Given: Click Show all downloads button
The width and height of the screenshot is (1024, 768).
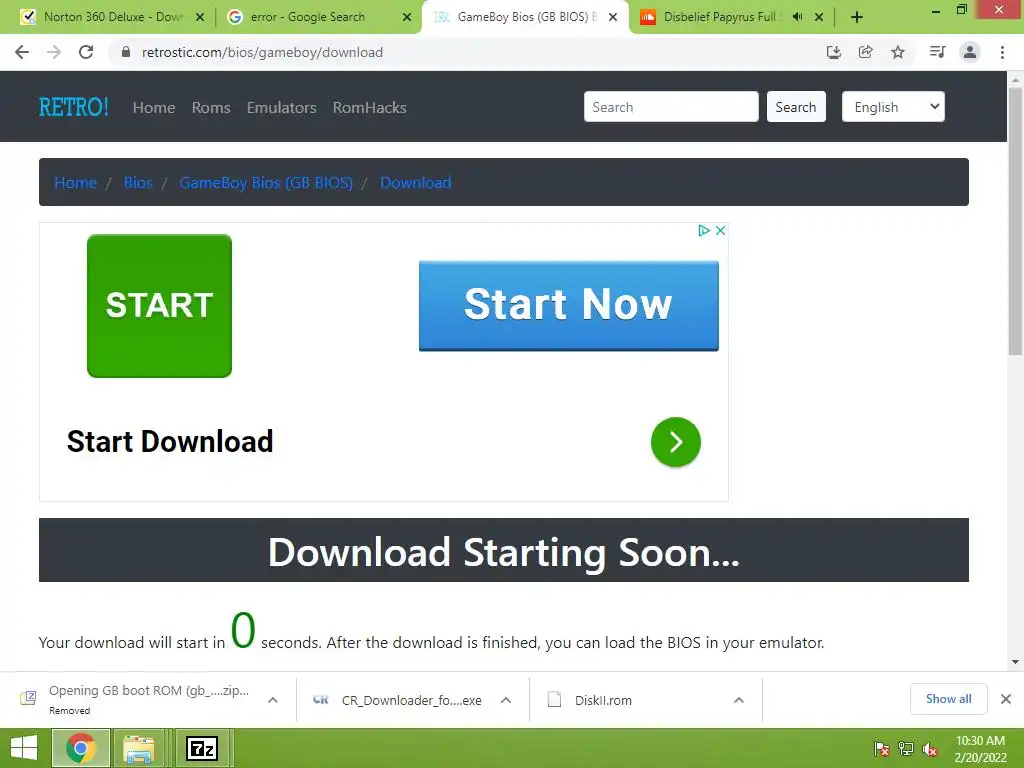Looking at the screenshot, I should click(x=948, y=699).
